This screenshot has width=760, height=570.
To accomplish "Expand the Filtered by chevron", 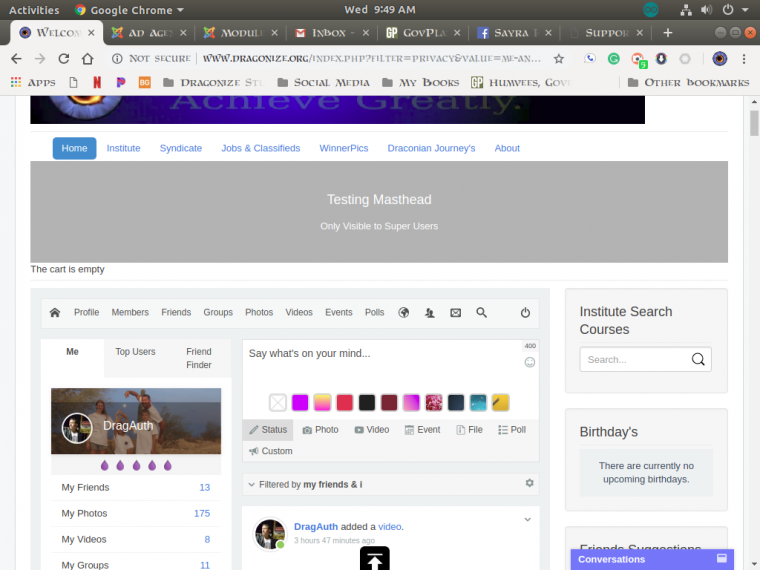I will 251,484.
